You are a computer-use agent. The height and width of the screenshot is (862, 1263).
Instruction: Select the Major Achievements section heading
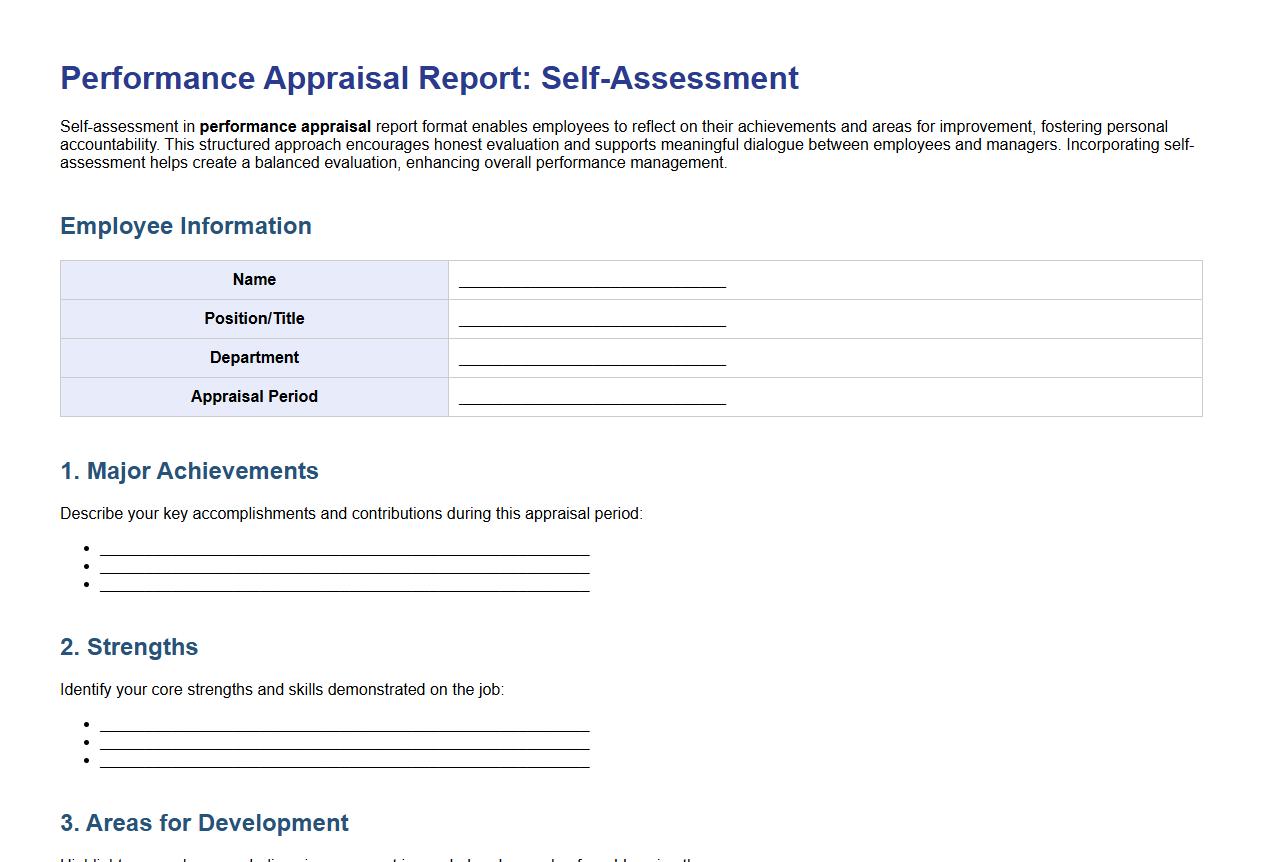coord(189,471)
